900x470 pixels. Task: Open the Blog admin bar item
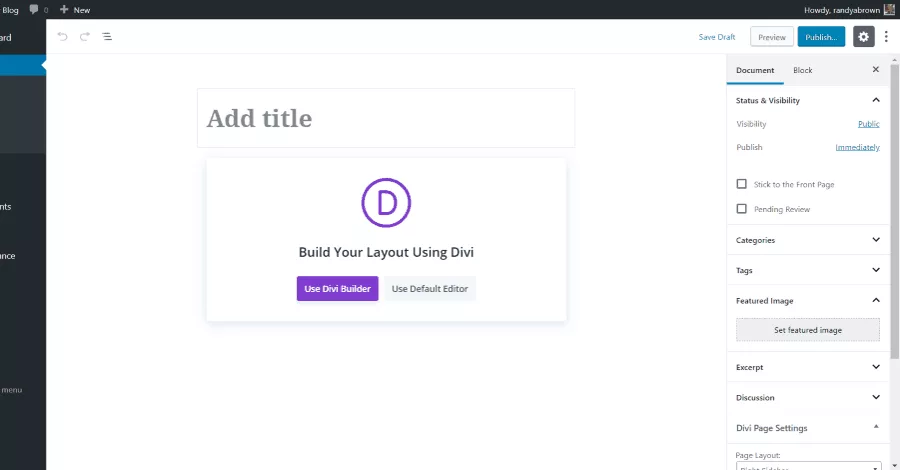click(10, 10)
